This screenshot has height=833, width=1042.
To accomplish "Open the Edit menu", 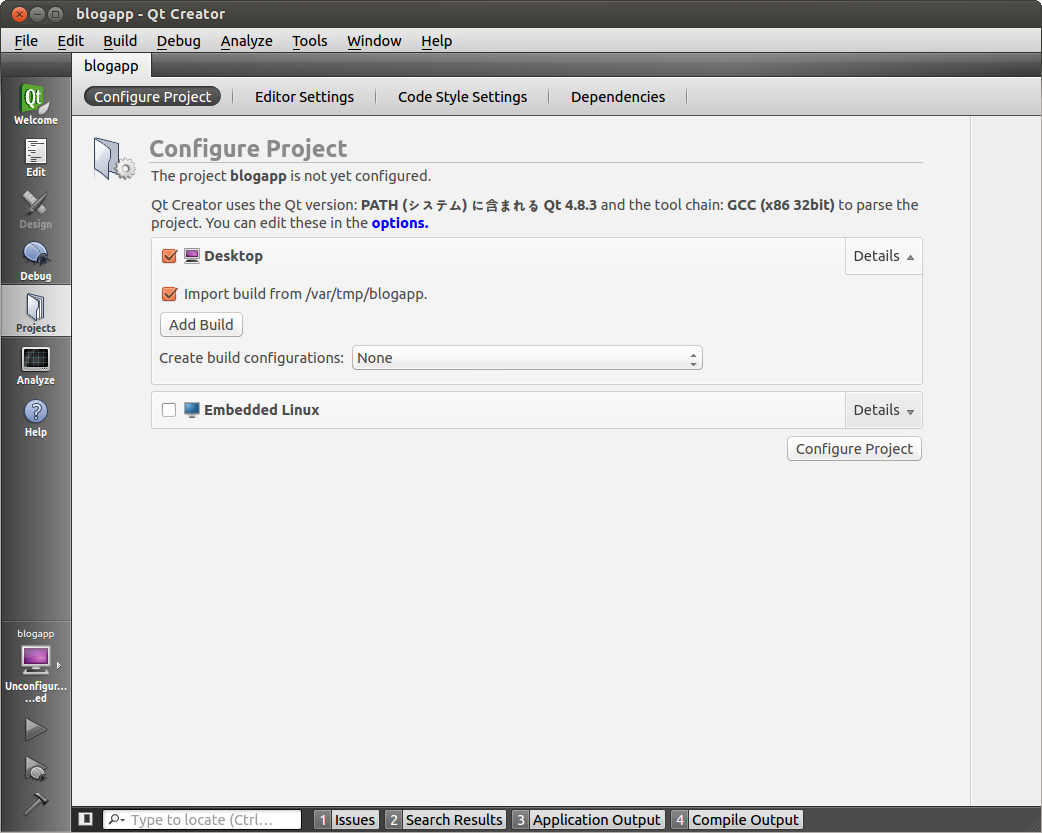I will (x=70, y=41).
